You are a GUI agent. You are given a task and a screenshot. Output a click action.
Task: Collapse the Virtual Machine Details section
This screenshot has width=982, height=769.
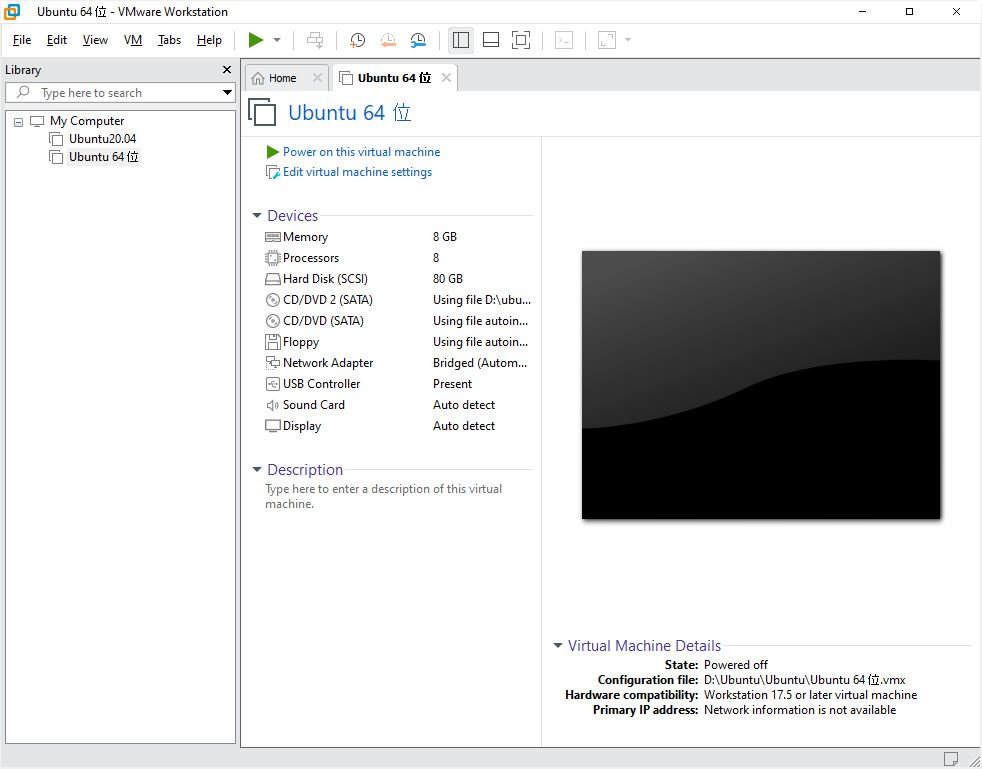pos(557,646)
